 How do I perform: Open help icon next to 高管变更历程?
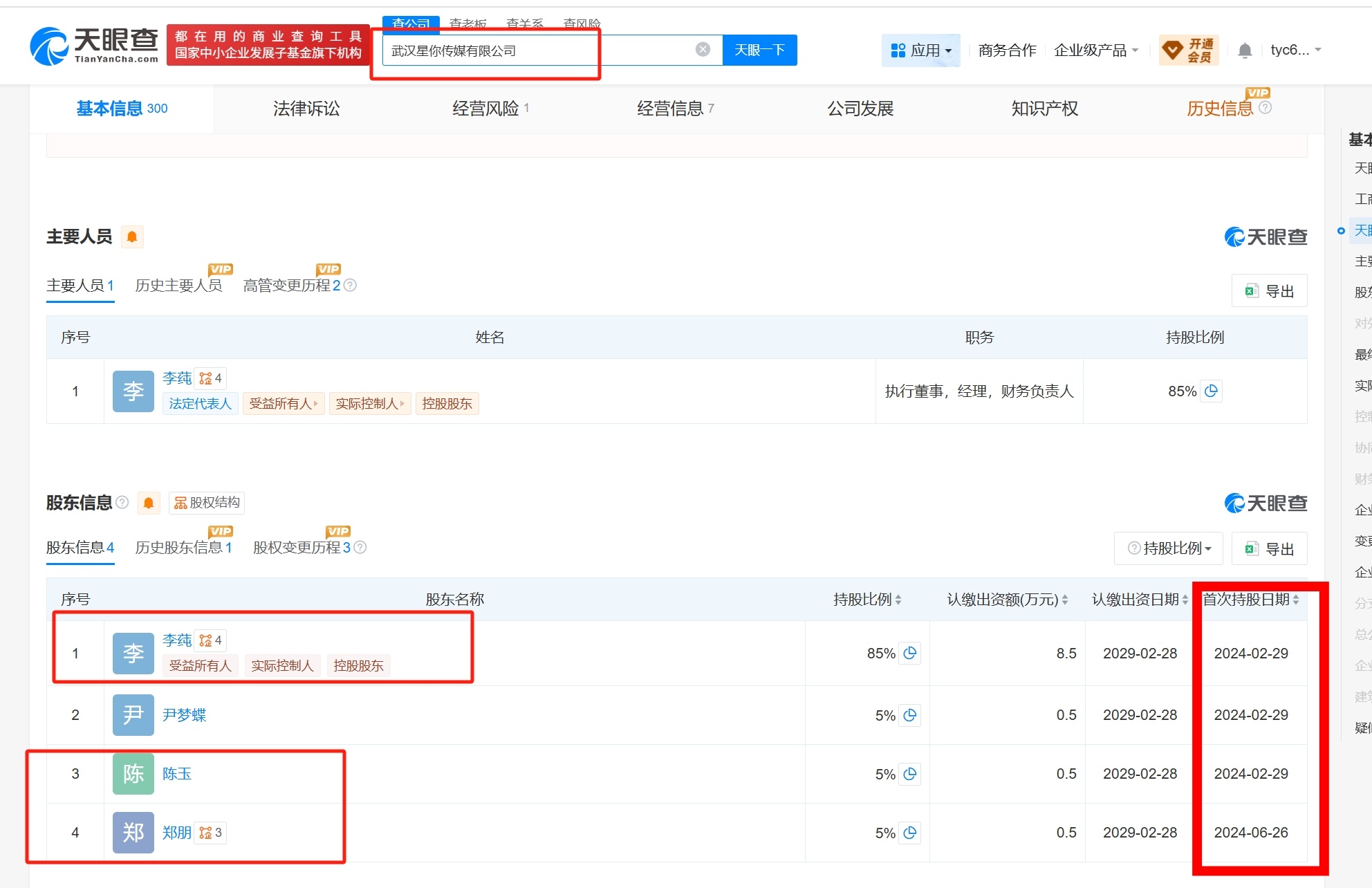(350, 286)
